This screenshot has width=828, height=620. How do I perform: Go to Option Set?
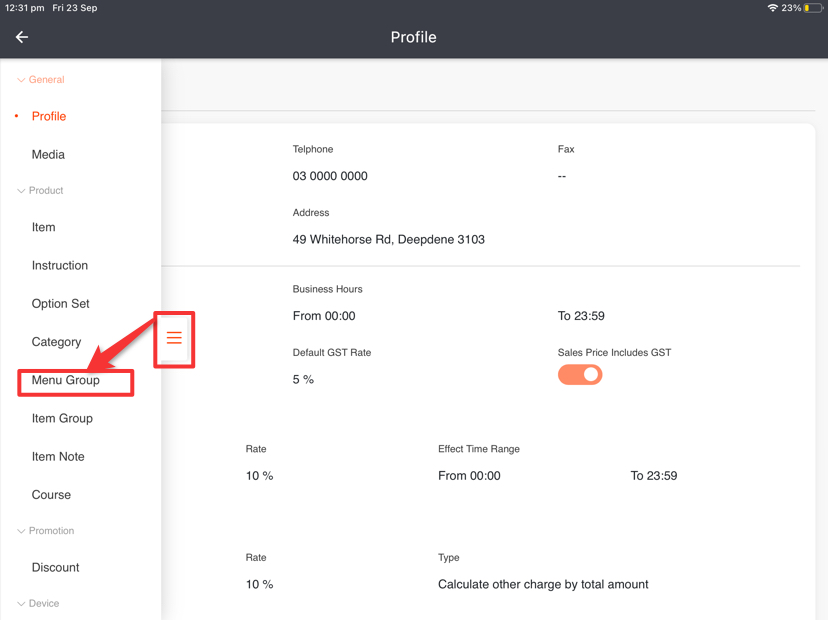(61, 304)
